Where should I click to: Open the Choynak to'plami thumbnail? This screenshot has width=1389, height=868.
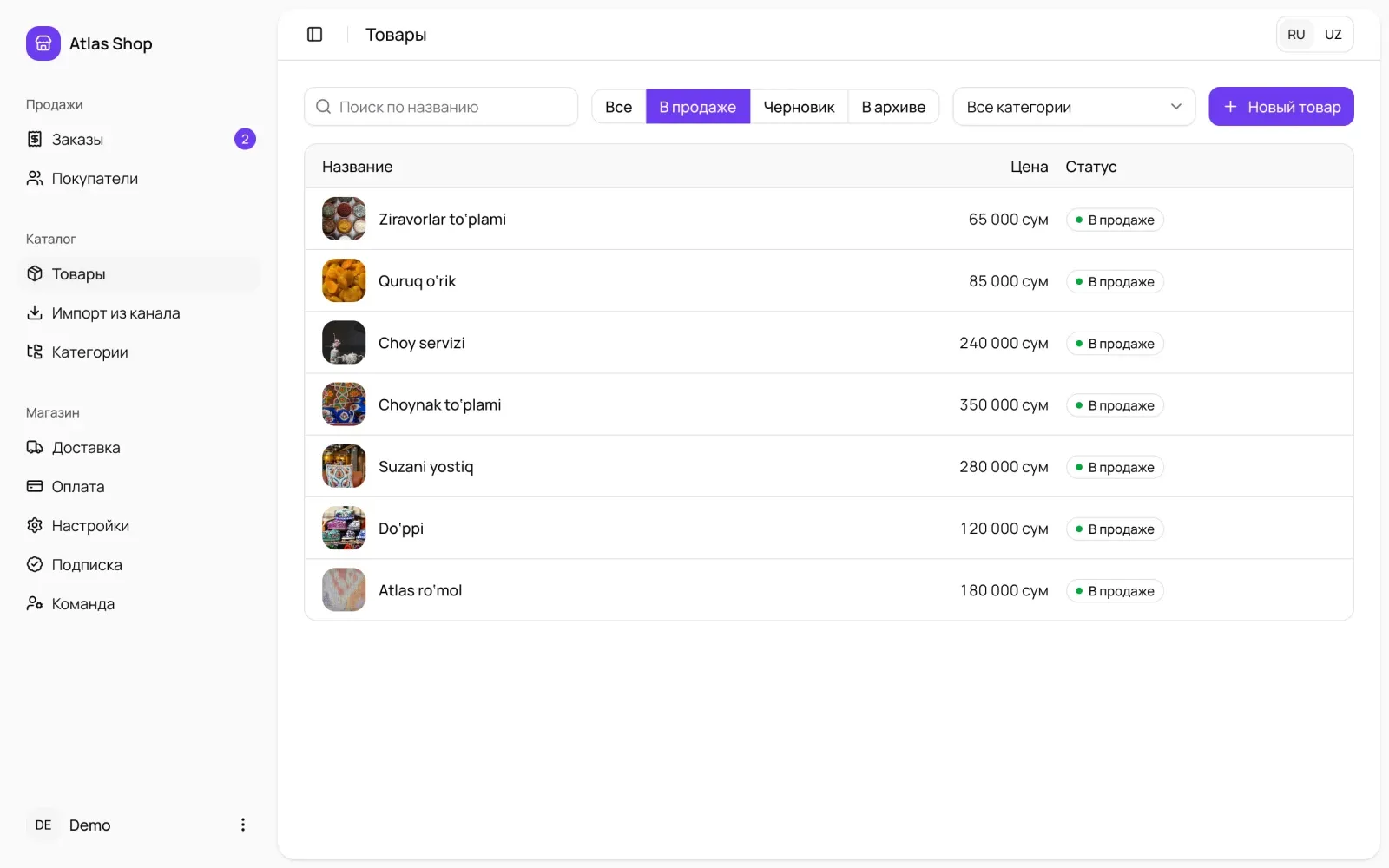click(344, 404)
